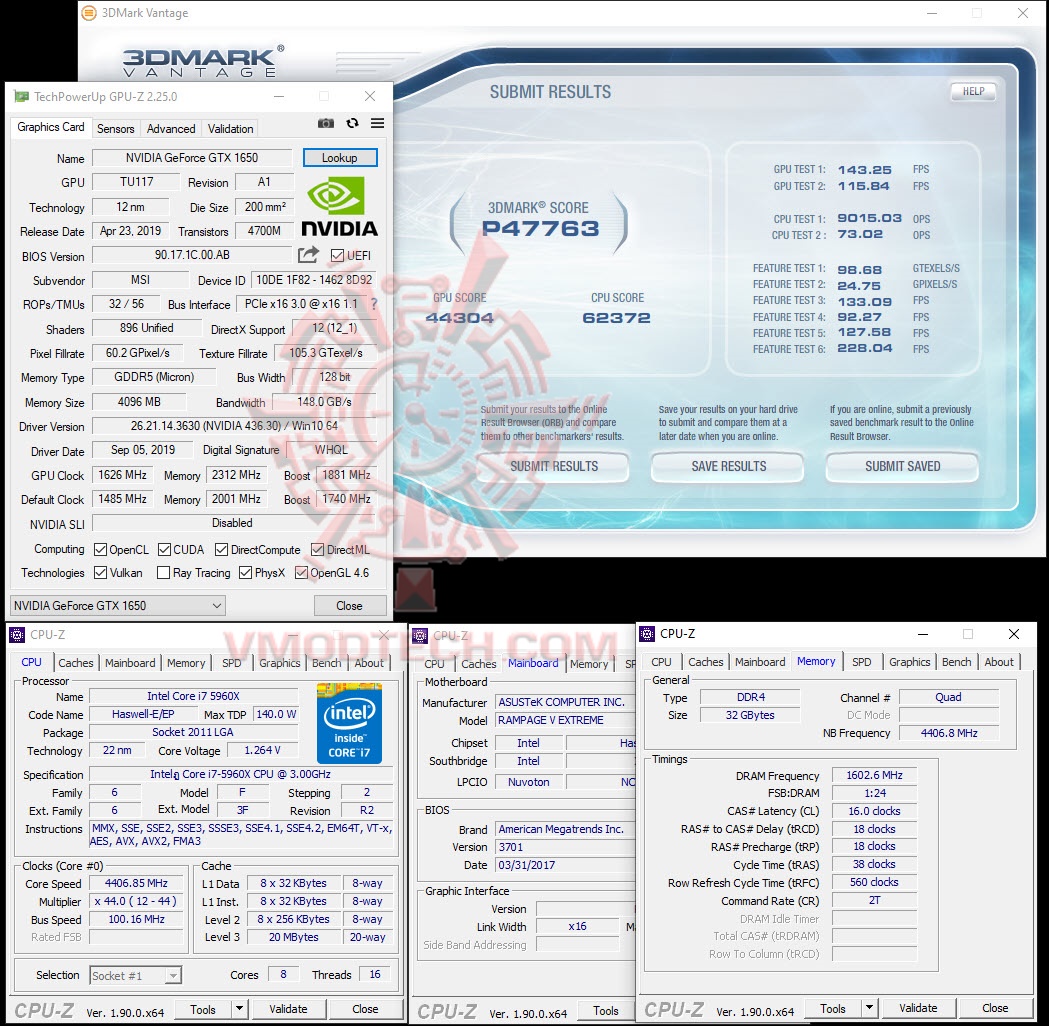Toggle the DirectCompute checkbox

pos(221,550)
